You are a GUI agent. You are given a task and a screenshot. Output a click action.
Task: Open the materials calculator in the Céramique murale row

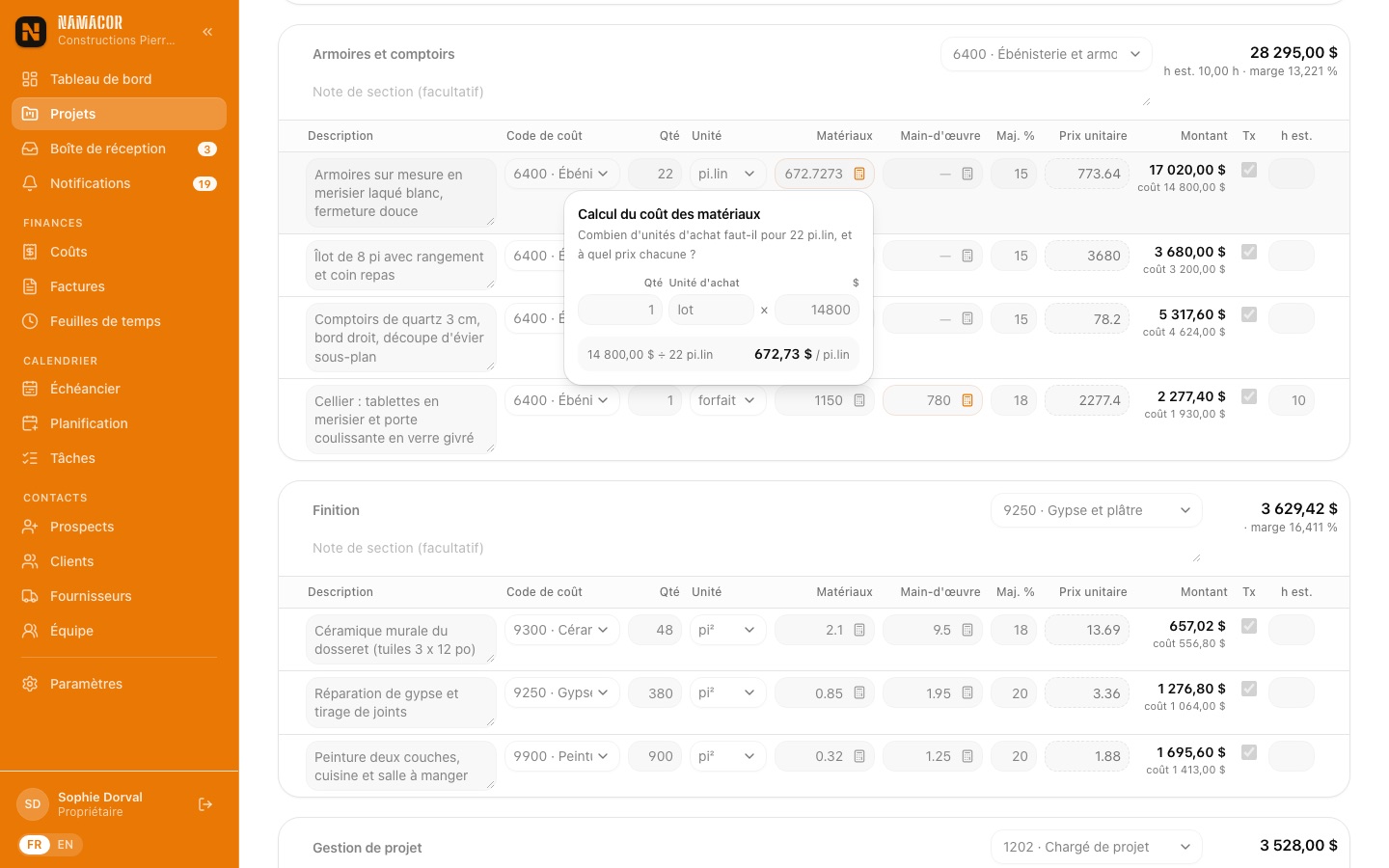point(859,630)
